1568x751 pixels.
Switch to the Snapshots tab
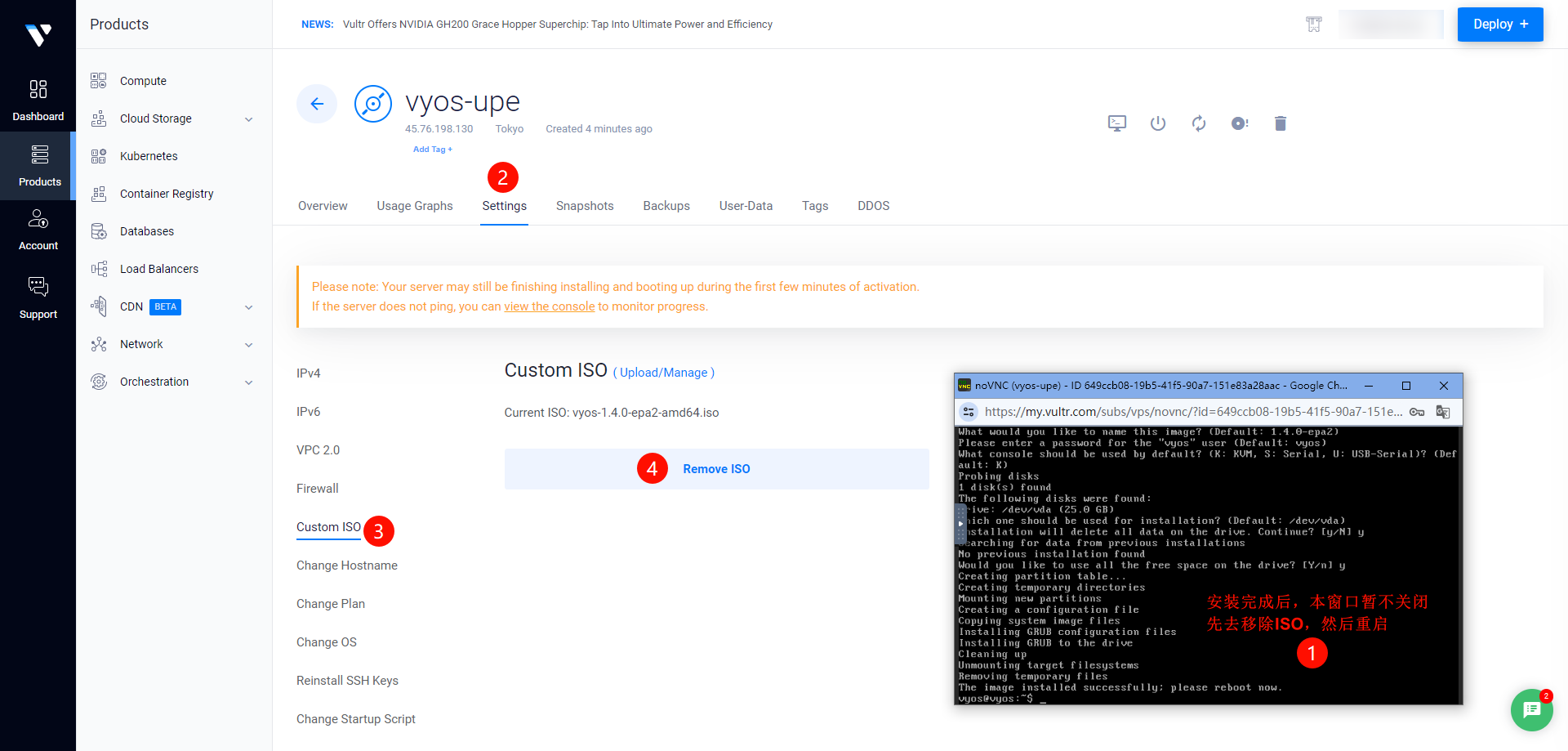click(x=585, y=206)
